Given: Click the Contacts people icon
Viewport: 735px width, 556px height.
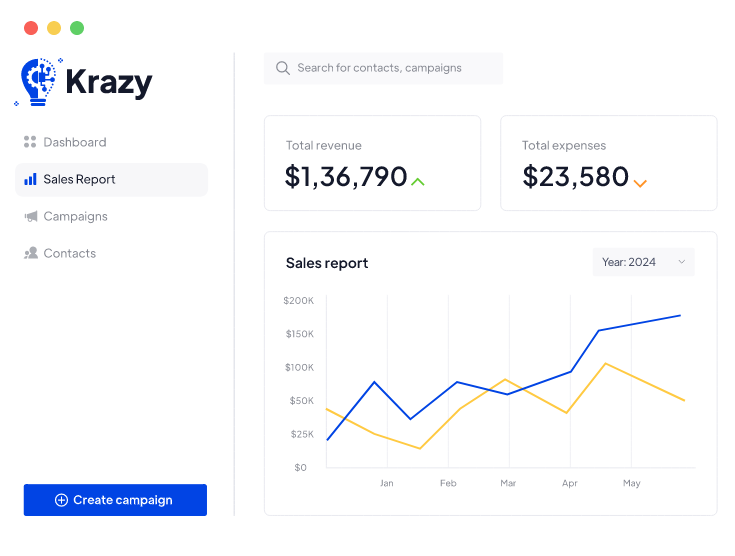Looking at the screenshot, I should [x=30, y=254].
